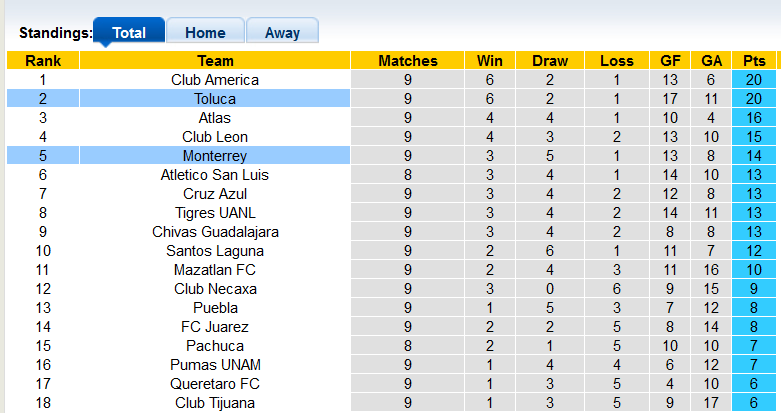Select Chivas Guadalajara from the table
This screenshot has width=781, height=413.
click(x=215, y=232)
